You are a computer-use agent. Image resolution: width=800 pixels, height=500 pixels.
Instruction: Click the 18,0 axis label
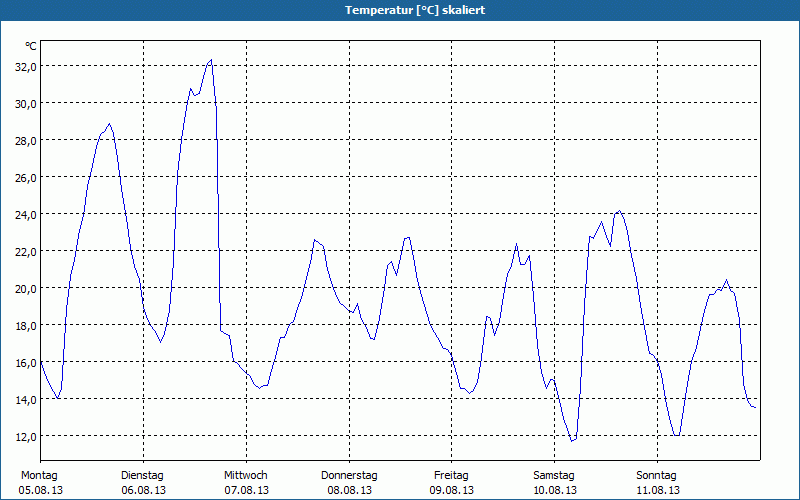(26, 326)
